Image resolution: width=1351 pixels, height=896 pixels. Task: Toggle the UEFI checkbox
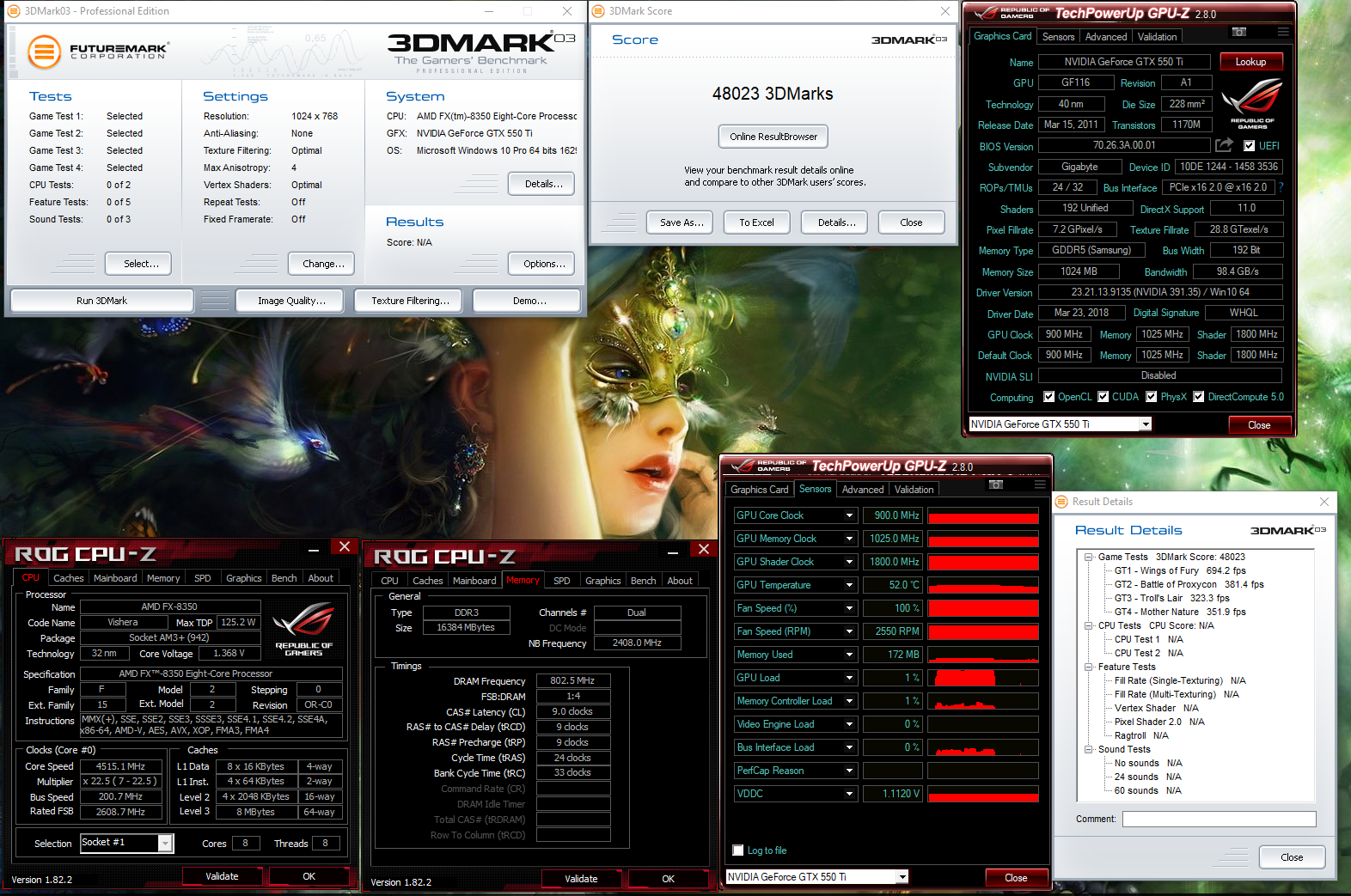click(x=1250, y=146)
